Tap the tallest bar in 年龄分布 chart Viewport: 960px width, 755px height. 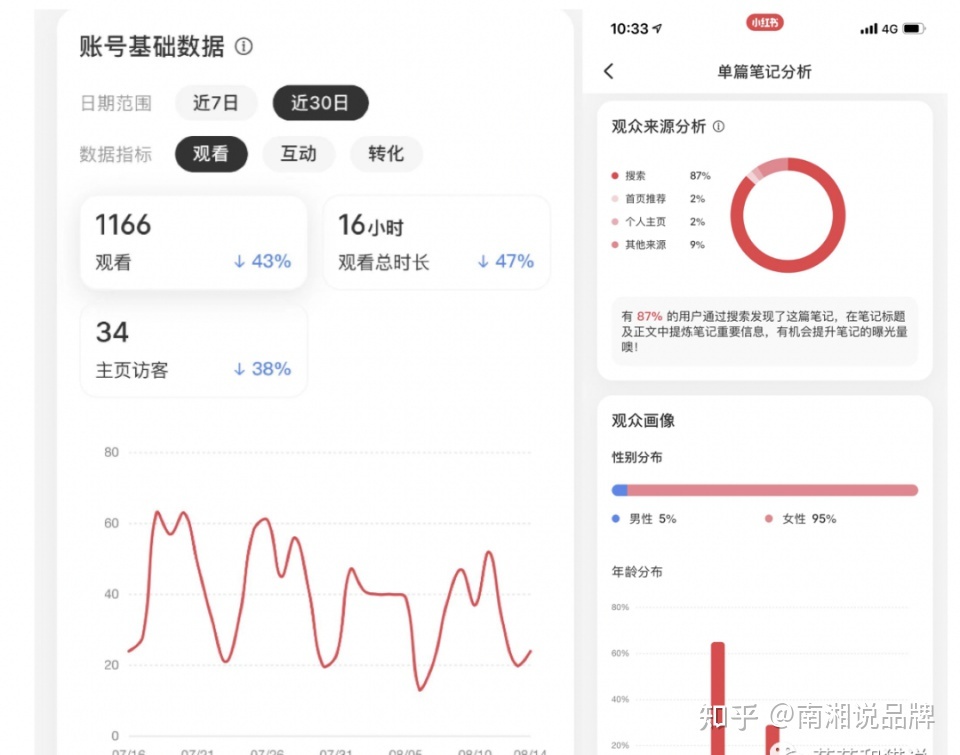click(718, 690)
